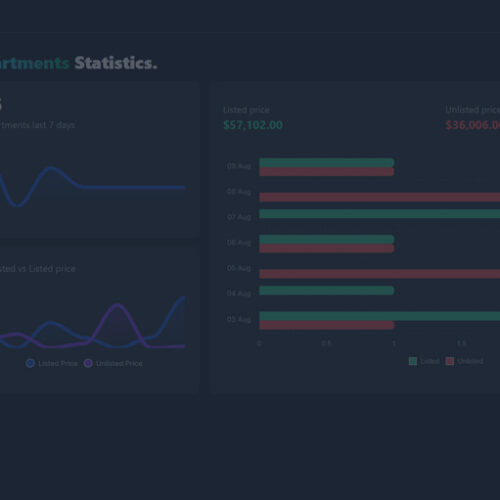Toggle the Unlisted Price legend marker
The height and width of the screenshot is (500, 500).
click(x=88, y=363)
